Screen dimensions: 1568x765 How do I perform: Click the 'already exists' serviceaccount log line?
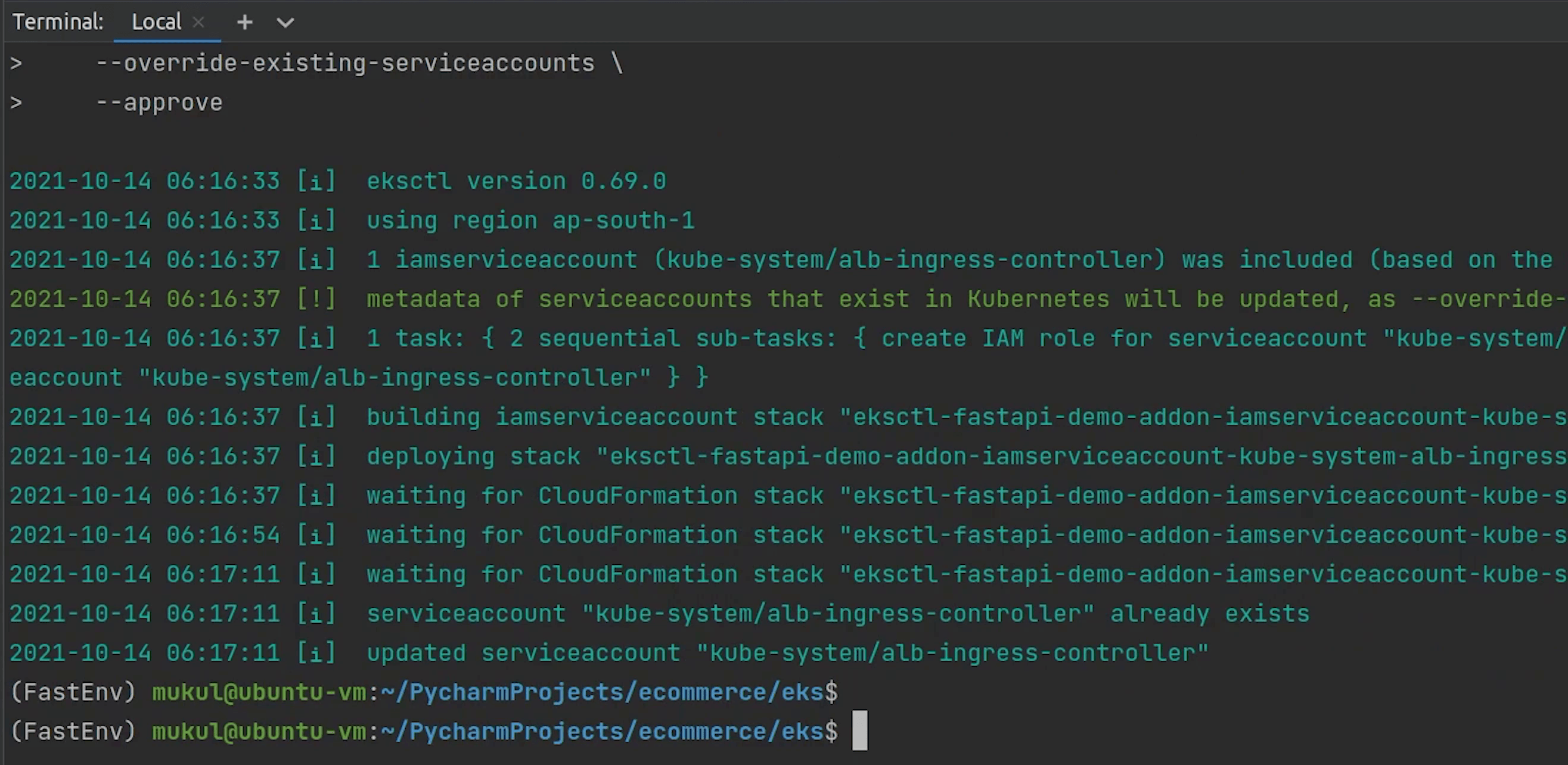point(837,614)
